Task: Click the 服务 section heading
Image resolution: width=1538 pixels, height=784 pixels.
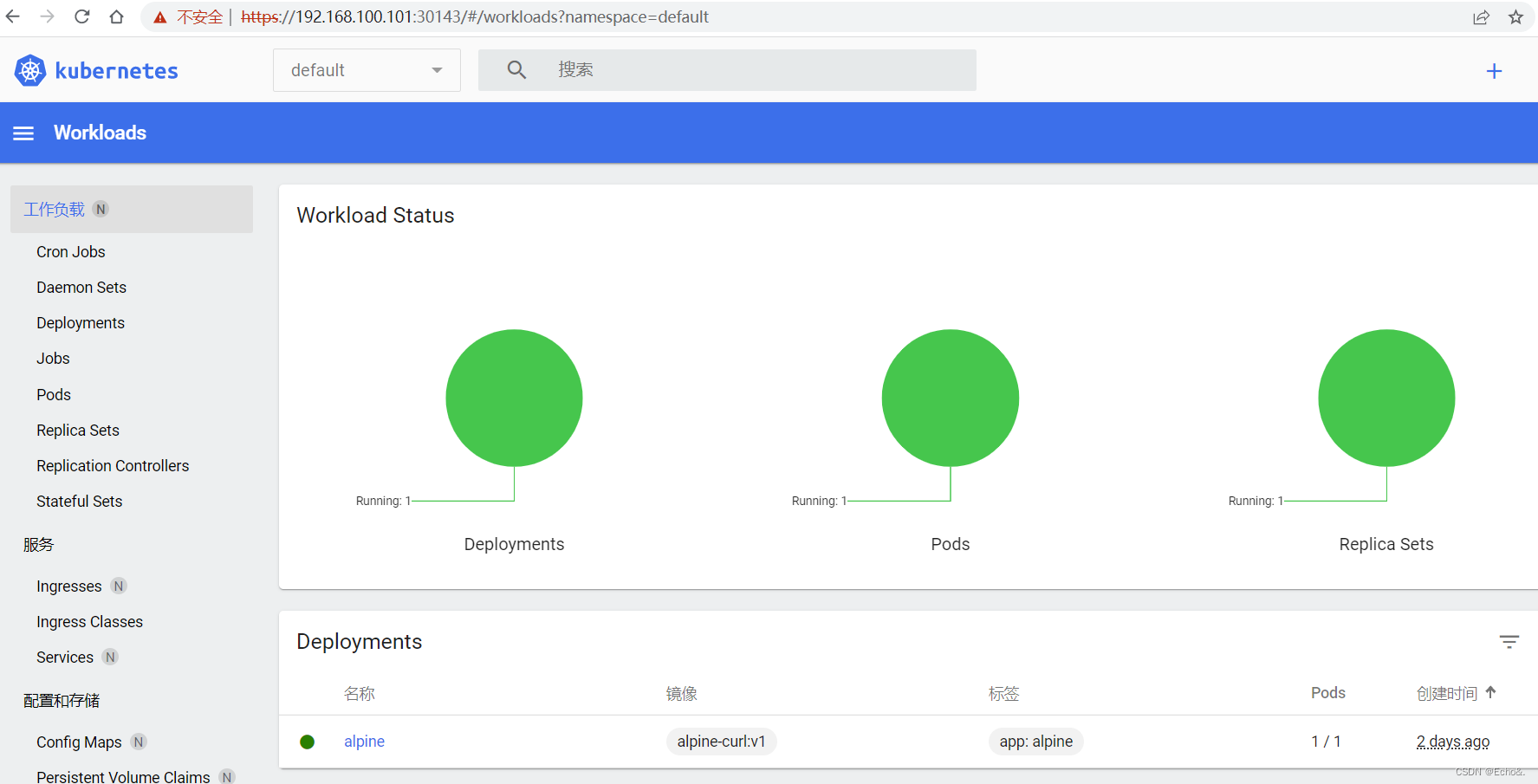Action: point(38,545)
